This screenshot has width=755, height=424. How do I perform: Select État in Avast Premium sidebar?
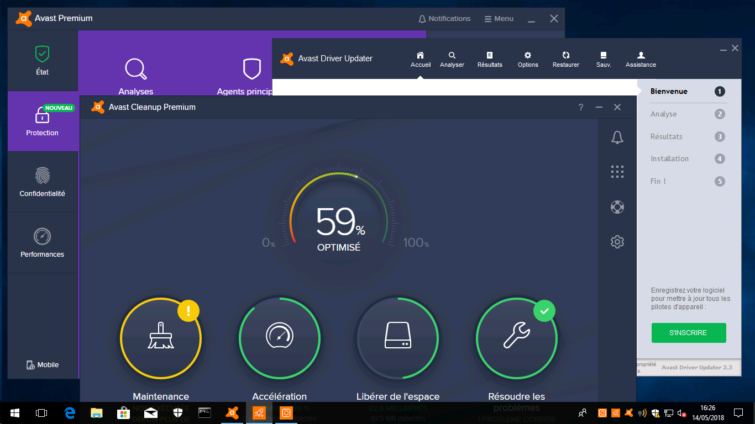[42, 61]
